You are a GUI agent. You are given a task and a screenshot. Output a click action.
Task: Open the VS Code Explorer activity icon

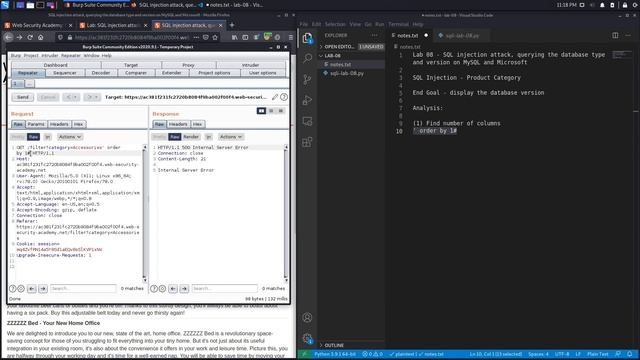pos(307,38)
